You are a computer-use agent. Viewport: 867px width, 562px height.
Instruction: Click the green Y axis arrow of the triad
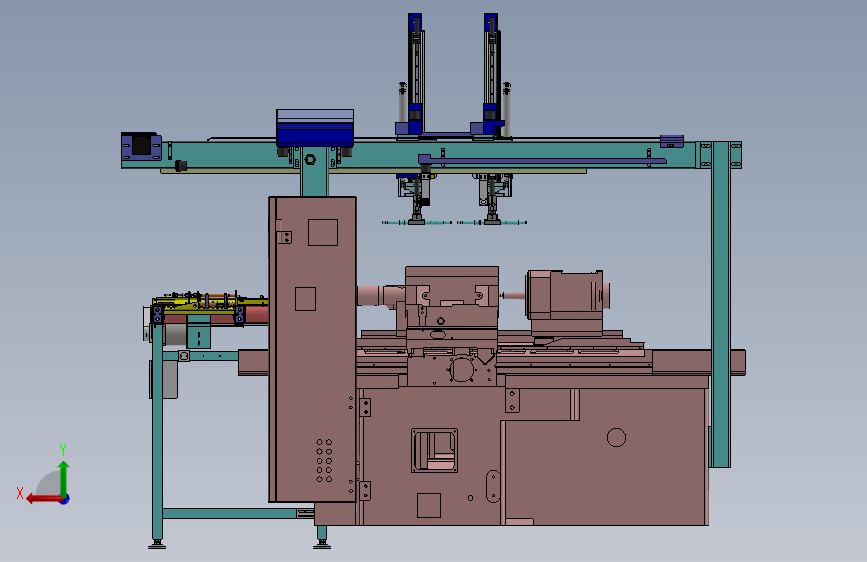pyautogui.click(x=64, y=479)
